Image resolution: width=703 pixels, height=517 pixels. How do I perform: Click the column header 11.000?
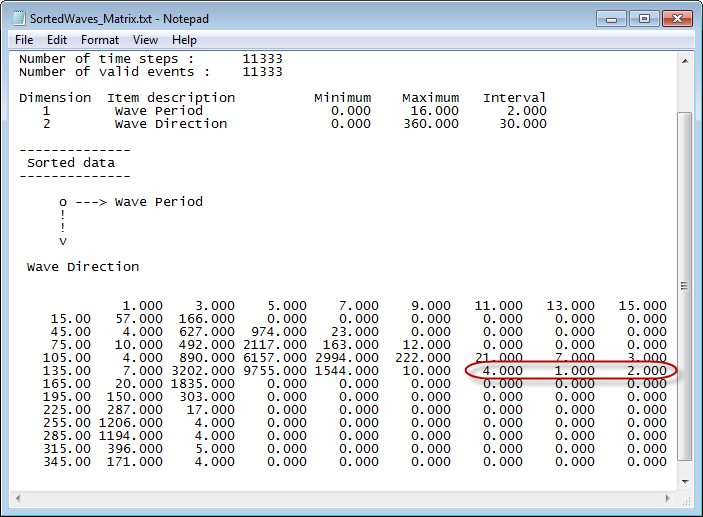coord(499,306)
